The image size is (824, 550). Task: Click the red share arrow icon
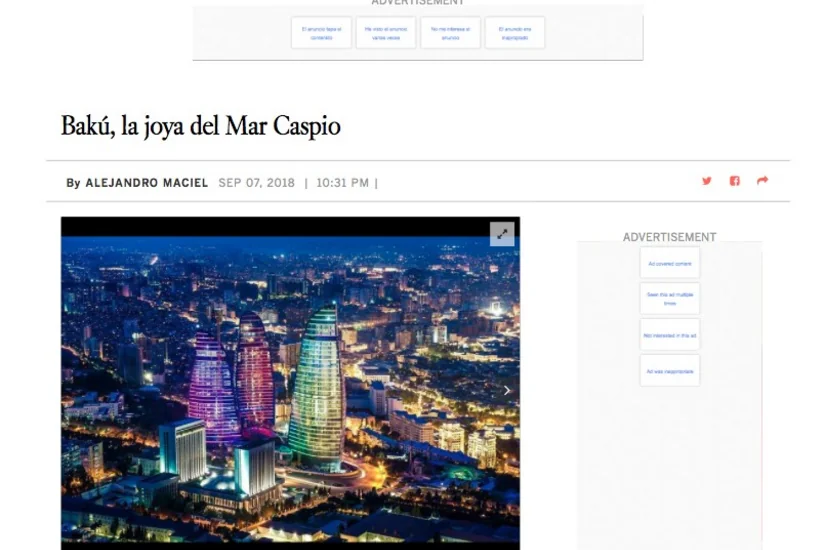pos(763,181)
